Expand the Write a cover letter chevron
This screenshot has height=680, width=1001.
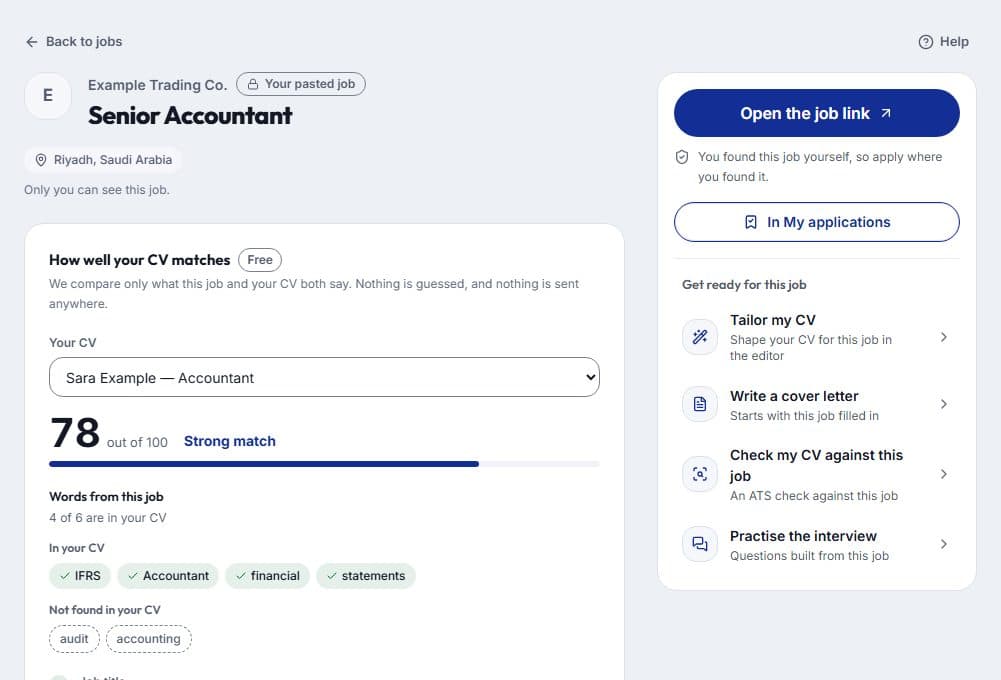[x=944, y=404]
